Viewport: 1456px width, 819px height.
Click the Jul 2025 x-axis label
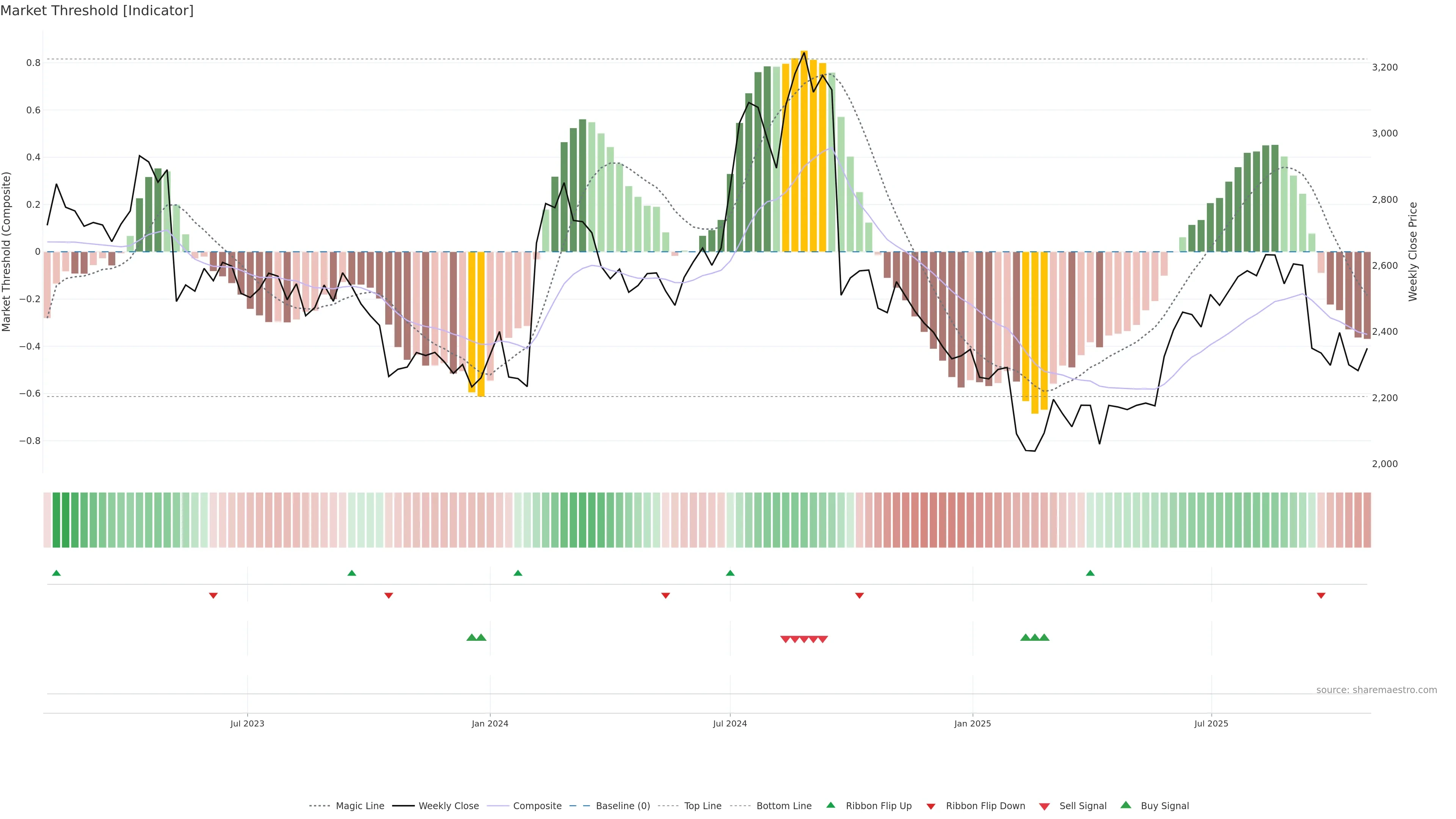pyautogui.click(x=1211, y=723)
